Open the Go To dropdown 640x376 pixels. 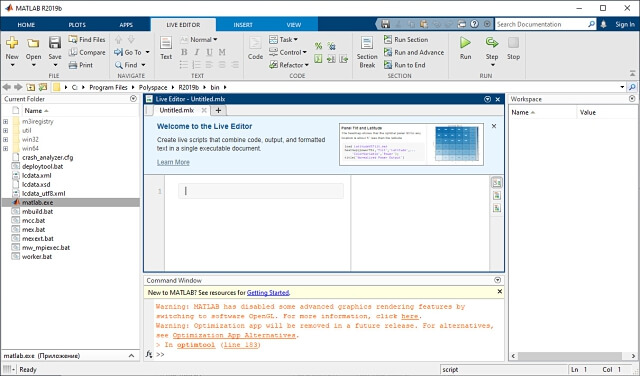[x=131, y=52]
